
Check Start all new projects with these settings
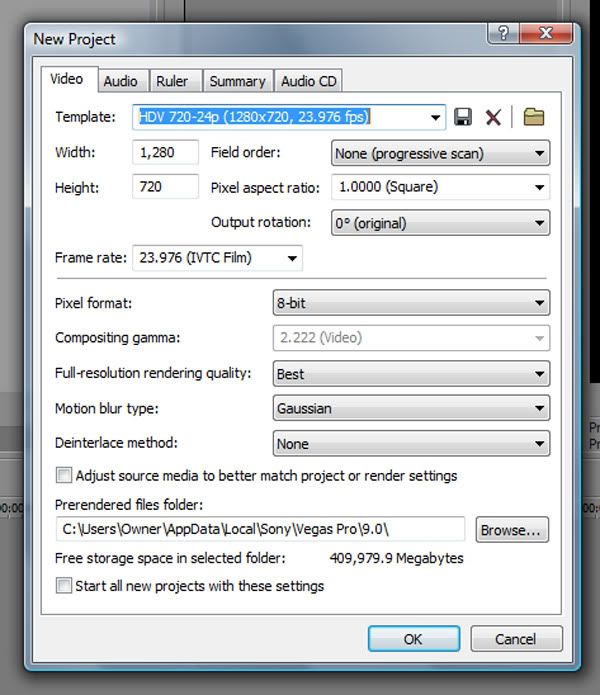tap(63, 586)
